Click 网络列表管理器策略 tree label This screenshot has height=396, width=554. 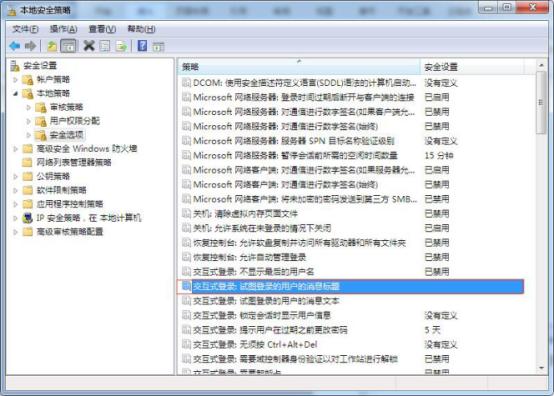[x=74, y=162]
